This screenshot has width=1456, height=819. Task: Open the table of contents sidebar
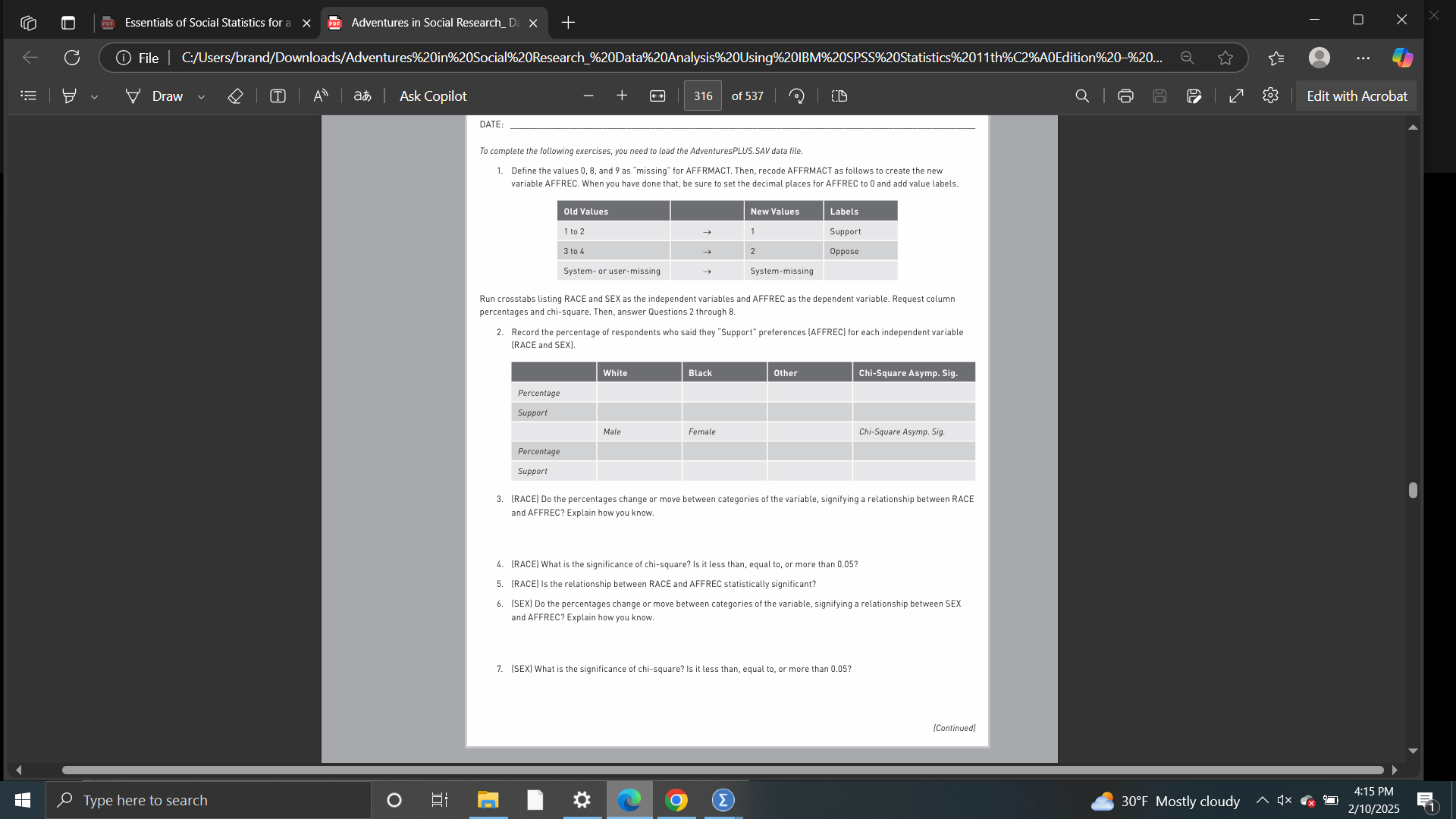point(28,96)
